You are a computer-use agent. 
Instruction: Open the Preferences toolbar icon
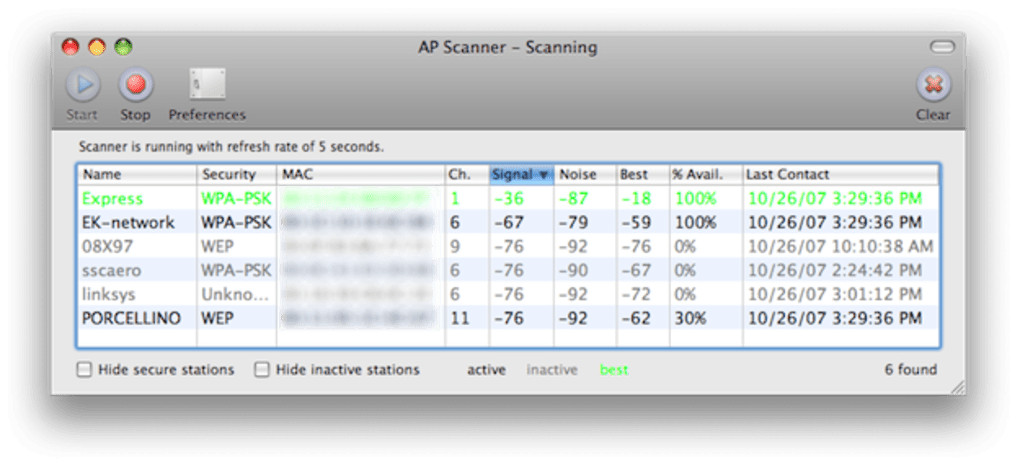tap(208, 85)
